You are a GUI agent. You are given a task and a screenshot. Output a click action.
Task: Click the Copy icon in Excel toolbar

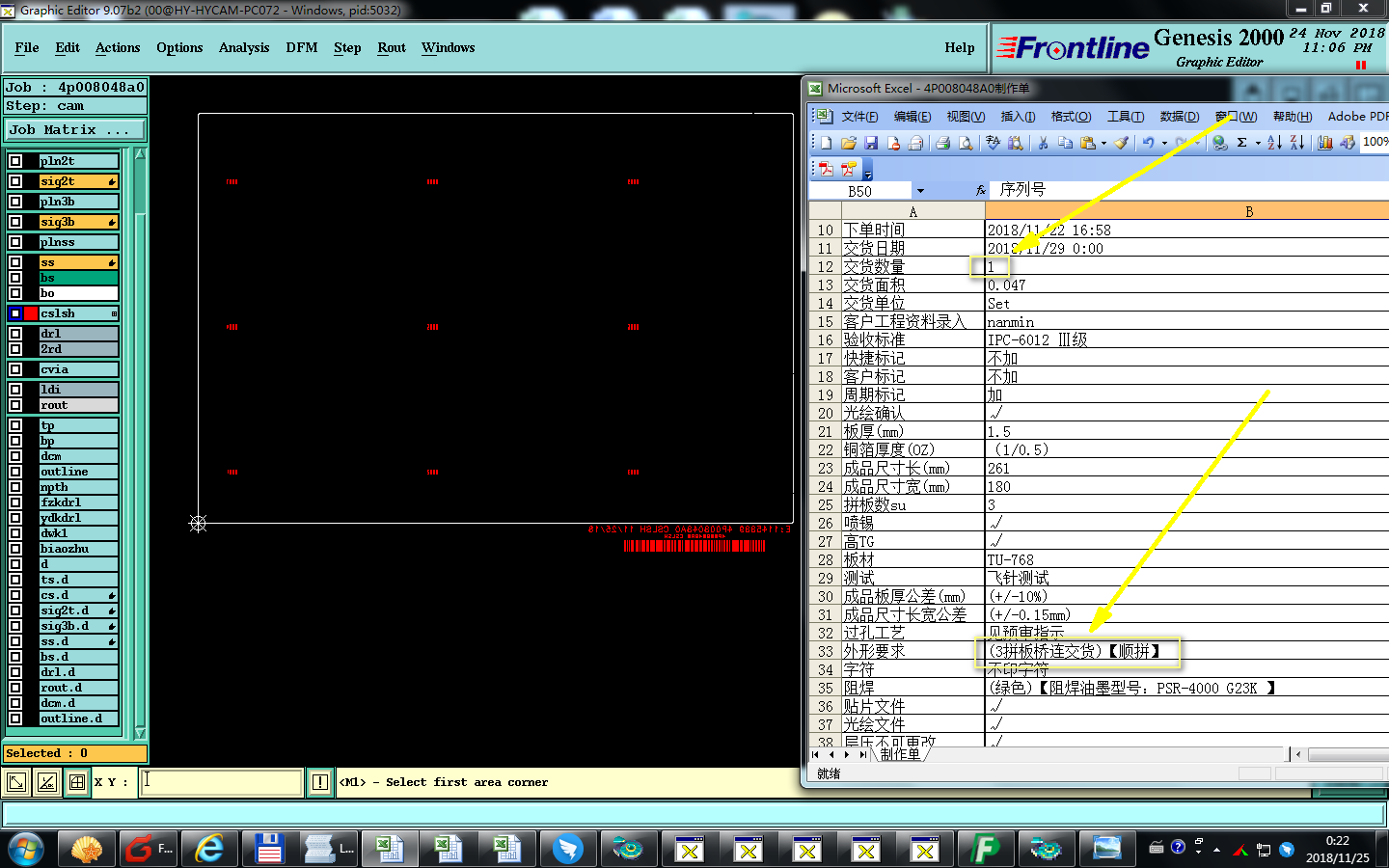[x=1065, y=143]
